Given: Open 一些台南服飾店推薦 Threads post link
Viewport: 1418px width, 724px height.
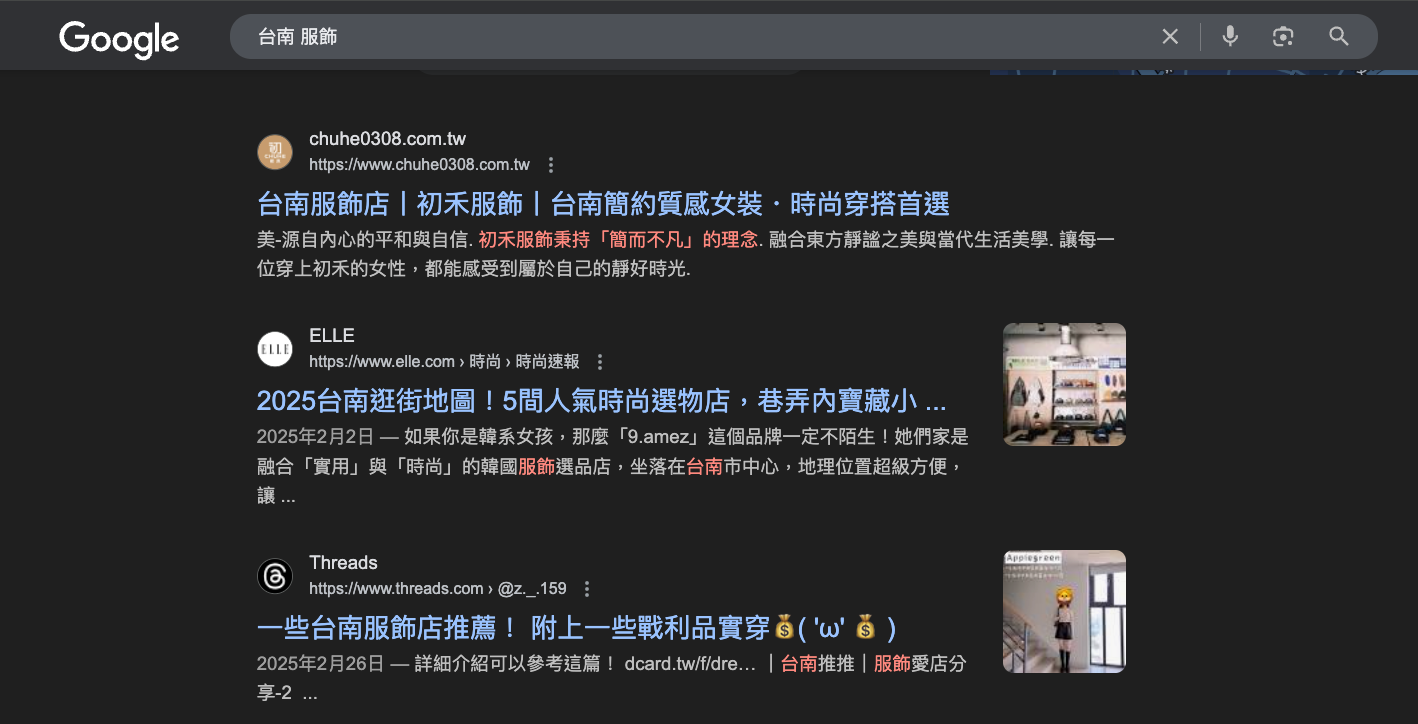Looking at the screenshot, I should [x=577, y=628].
